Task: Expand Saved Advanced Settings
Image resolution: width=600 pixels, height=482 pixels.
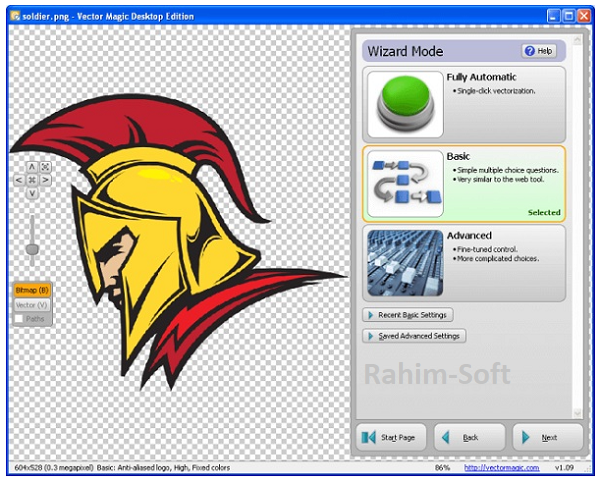Action: click(x=414, y=336)
